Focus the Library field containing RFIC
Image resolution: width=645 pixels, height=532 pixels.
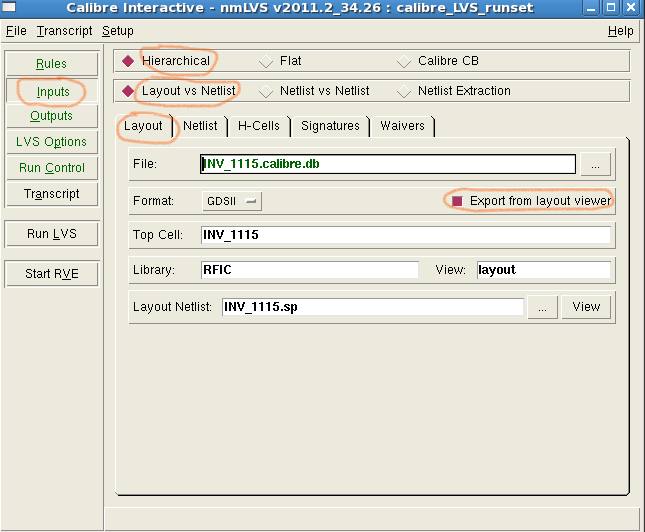tap(310, 270)
